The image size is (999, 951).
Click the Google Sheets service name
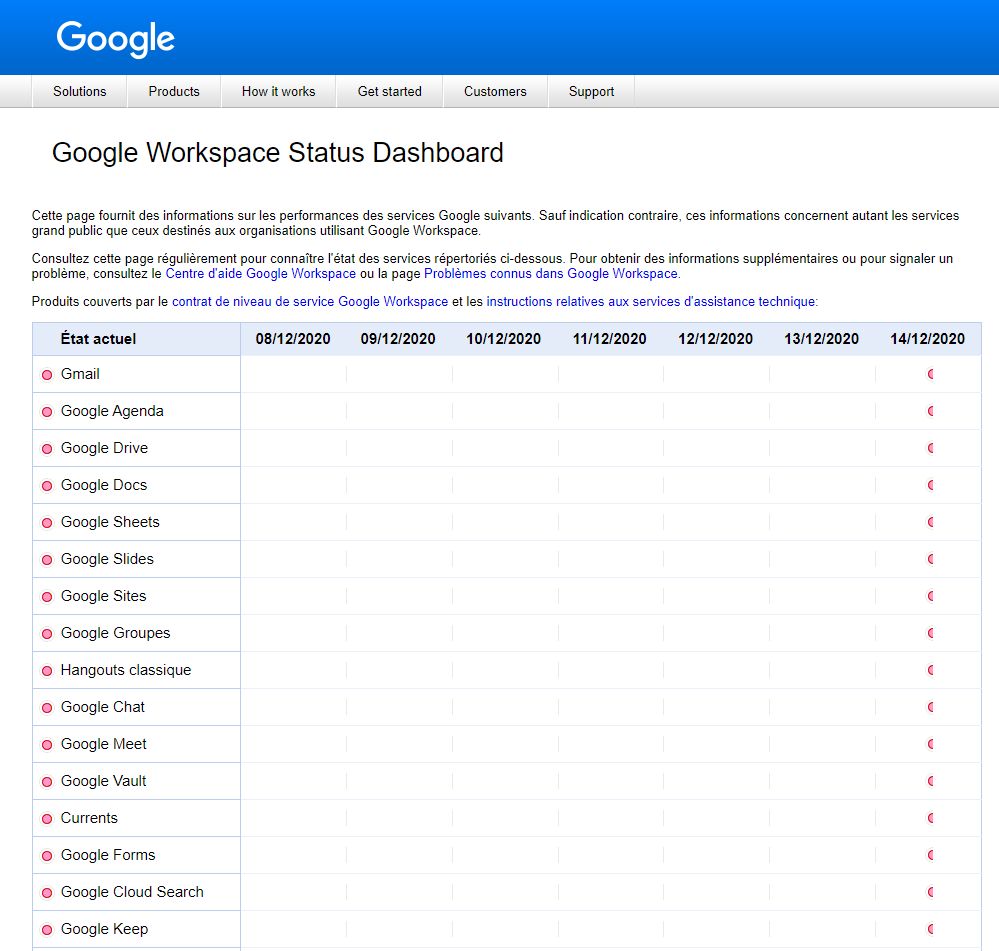tap(110, 522)
